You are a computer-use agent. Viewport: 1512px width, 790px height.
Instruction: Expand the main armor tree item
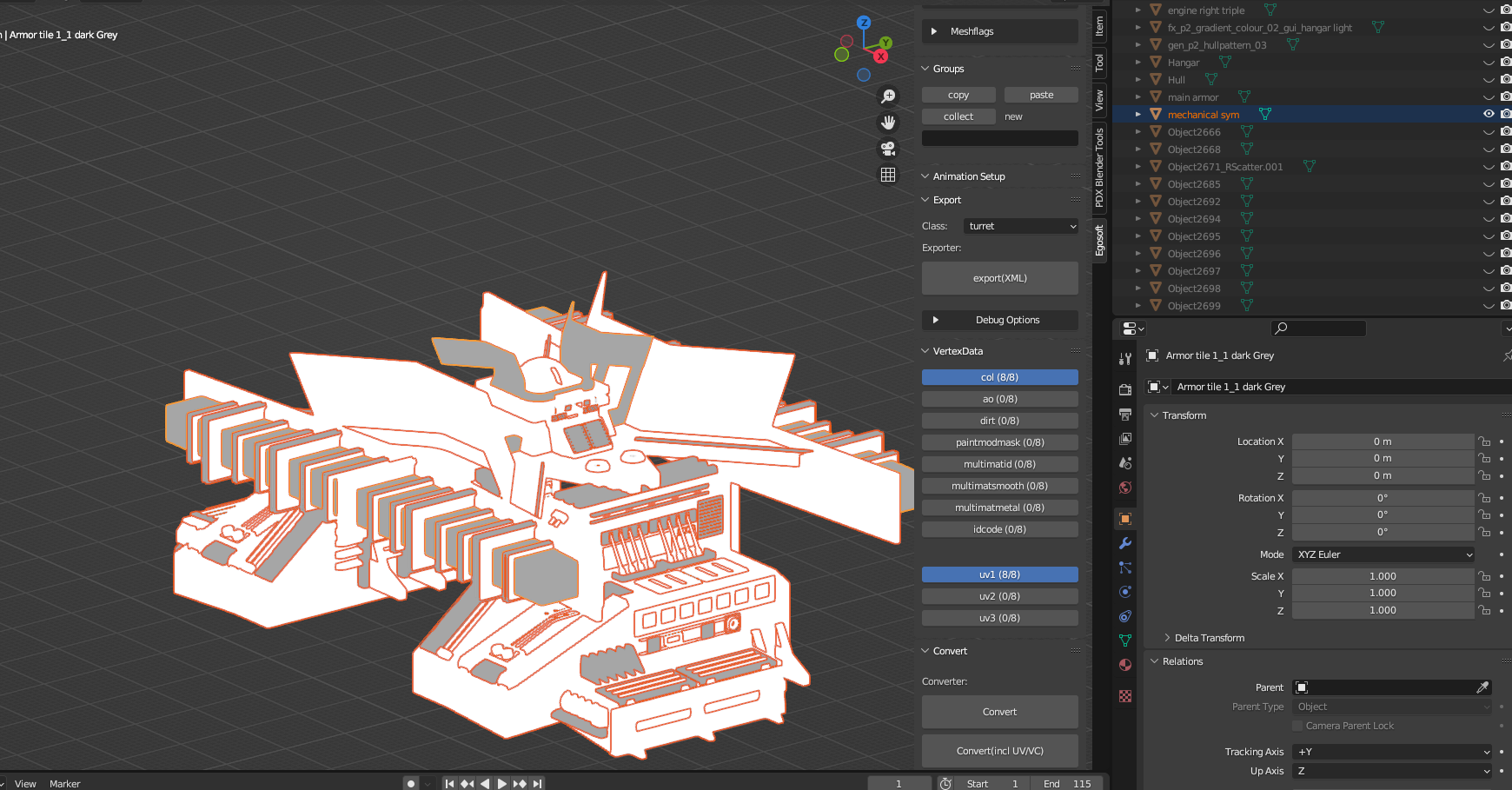point(1138,96)
